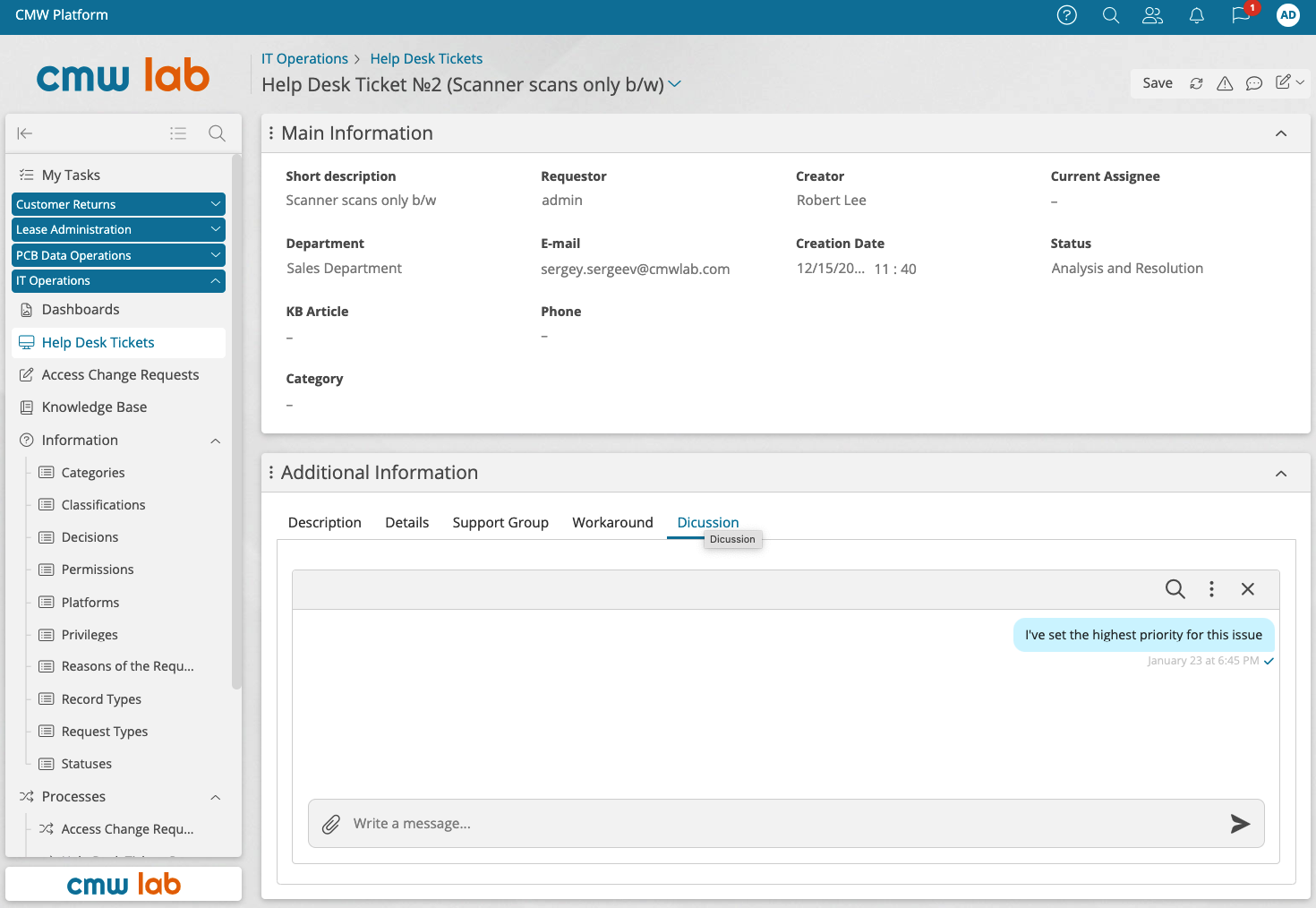Refresh the ticket record
Screen dimensions: 1316x908
click(1196, 83)
